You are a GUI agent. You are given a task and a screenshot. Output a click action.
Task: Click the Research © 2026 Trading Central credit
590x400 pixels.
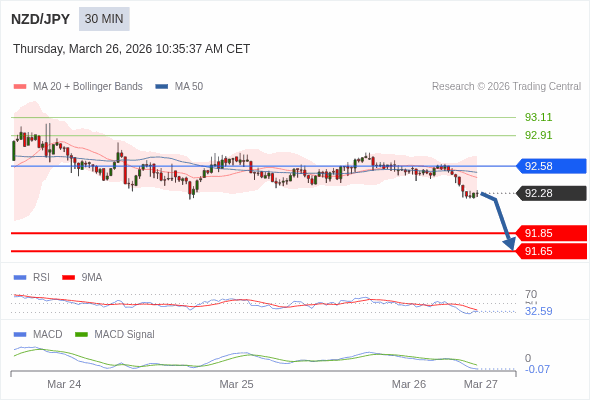(506, 87)
